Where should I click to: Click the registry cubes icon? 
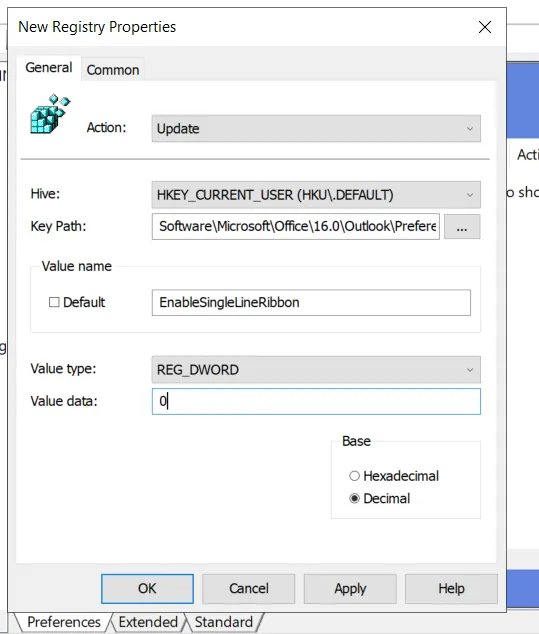(50, 114)
